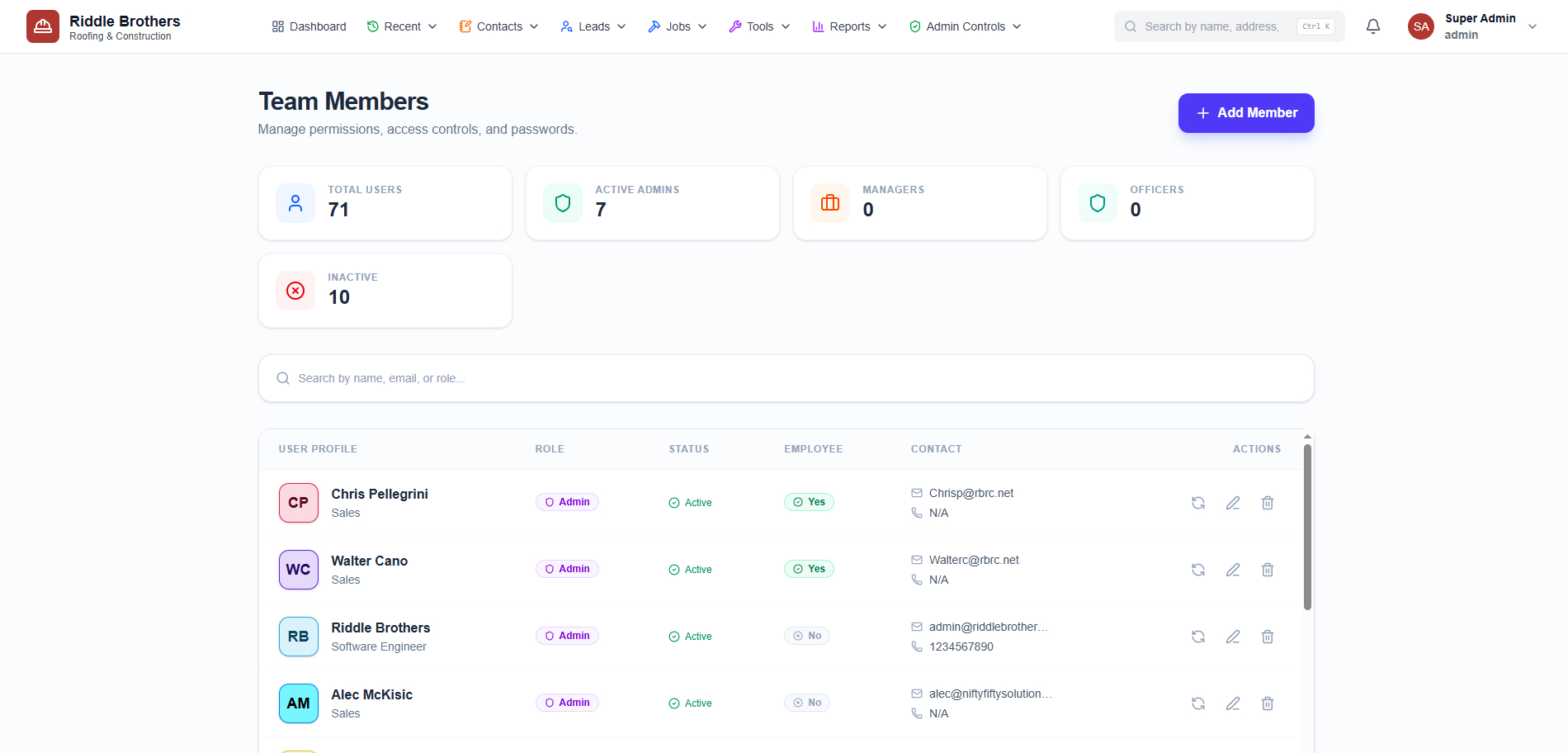Expand the Contacts dropdown
1568x753 pixels.
535,26
